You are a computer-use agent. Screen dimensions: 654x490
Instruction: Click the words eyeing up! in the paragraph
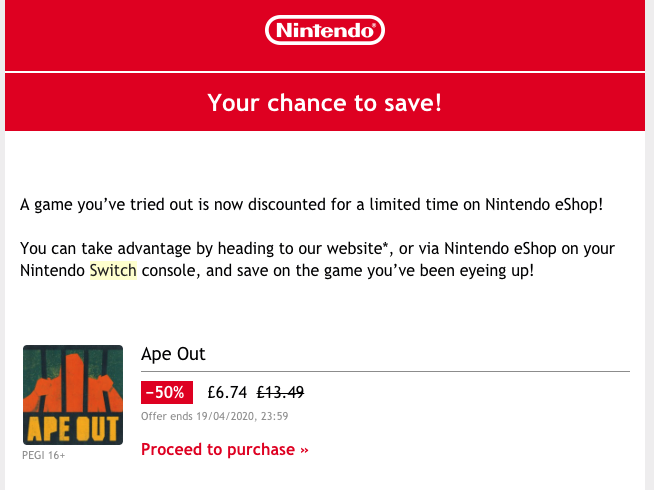point(496,271)
